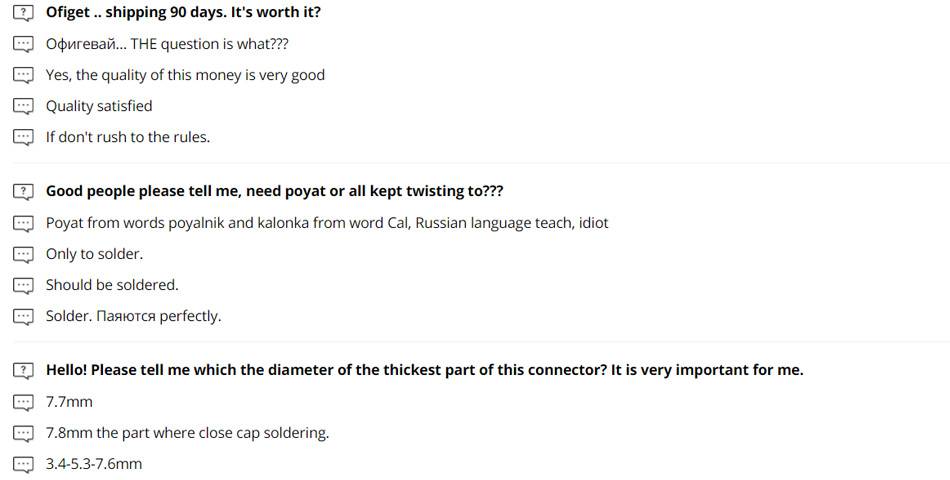The width and height of the screenshot is (950, 480).
Task: Click question icon beside the connector diameter question
Action: pyautogui.click(x=23, y=370)
